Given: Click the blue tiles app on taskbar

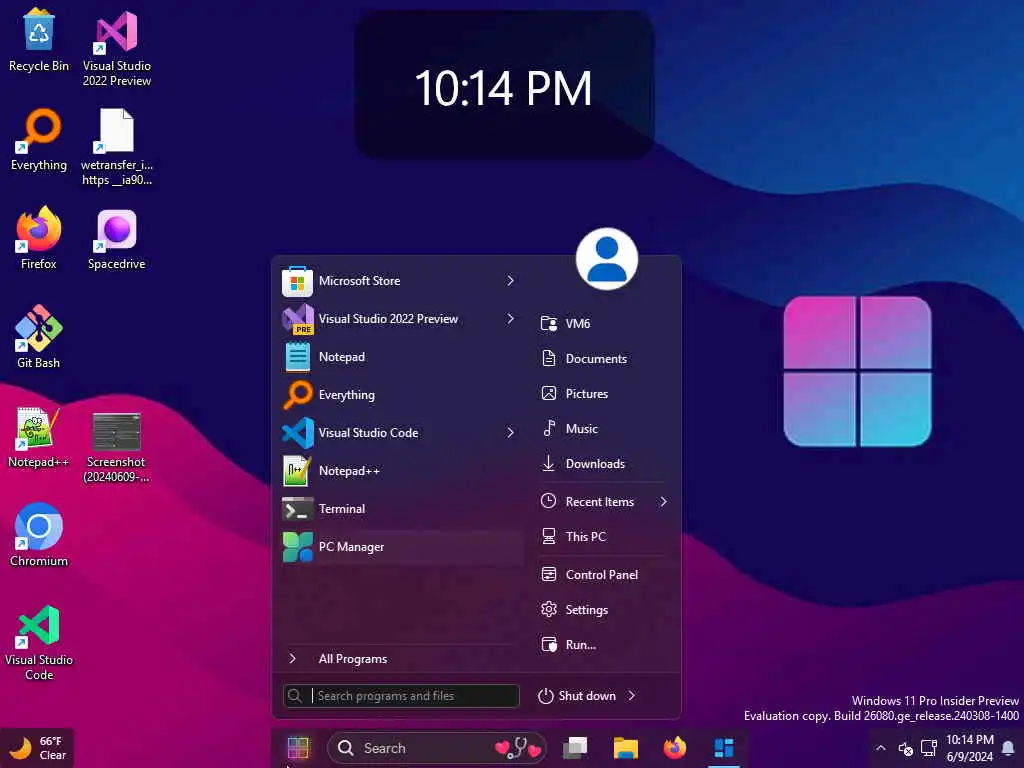Looking at the screenshot, I should click(724, 748).
